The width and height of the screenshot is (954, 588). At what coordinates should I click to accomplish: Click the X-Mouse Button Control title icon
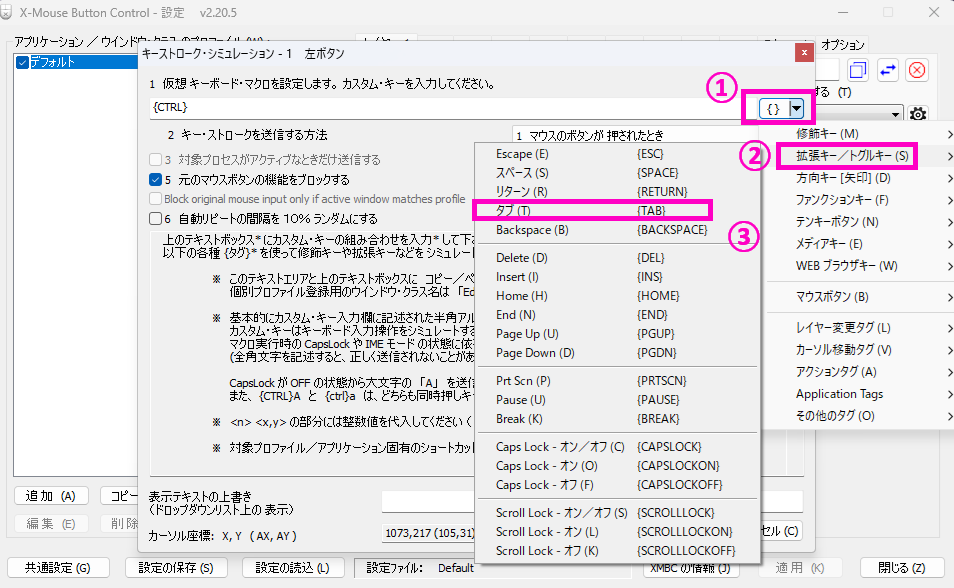6,12
